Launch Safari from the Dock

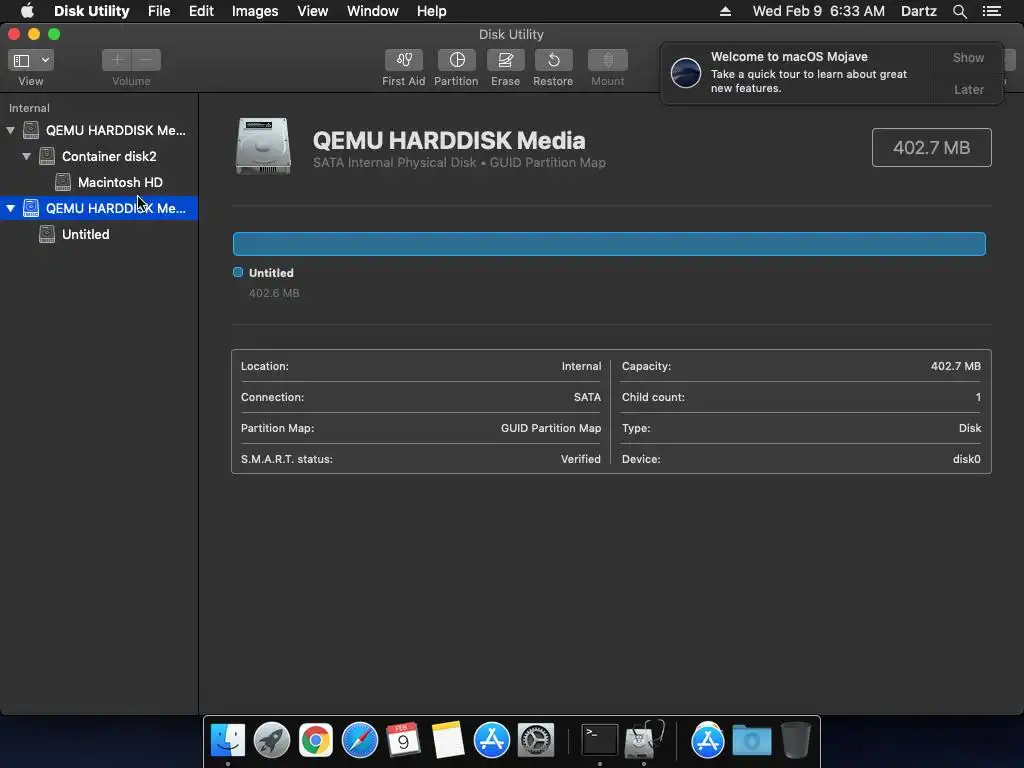pos(360,741)
